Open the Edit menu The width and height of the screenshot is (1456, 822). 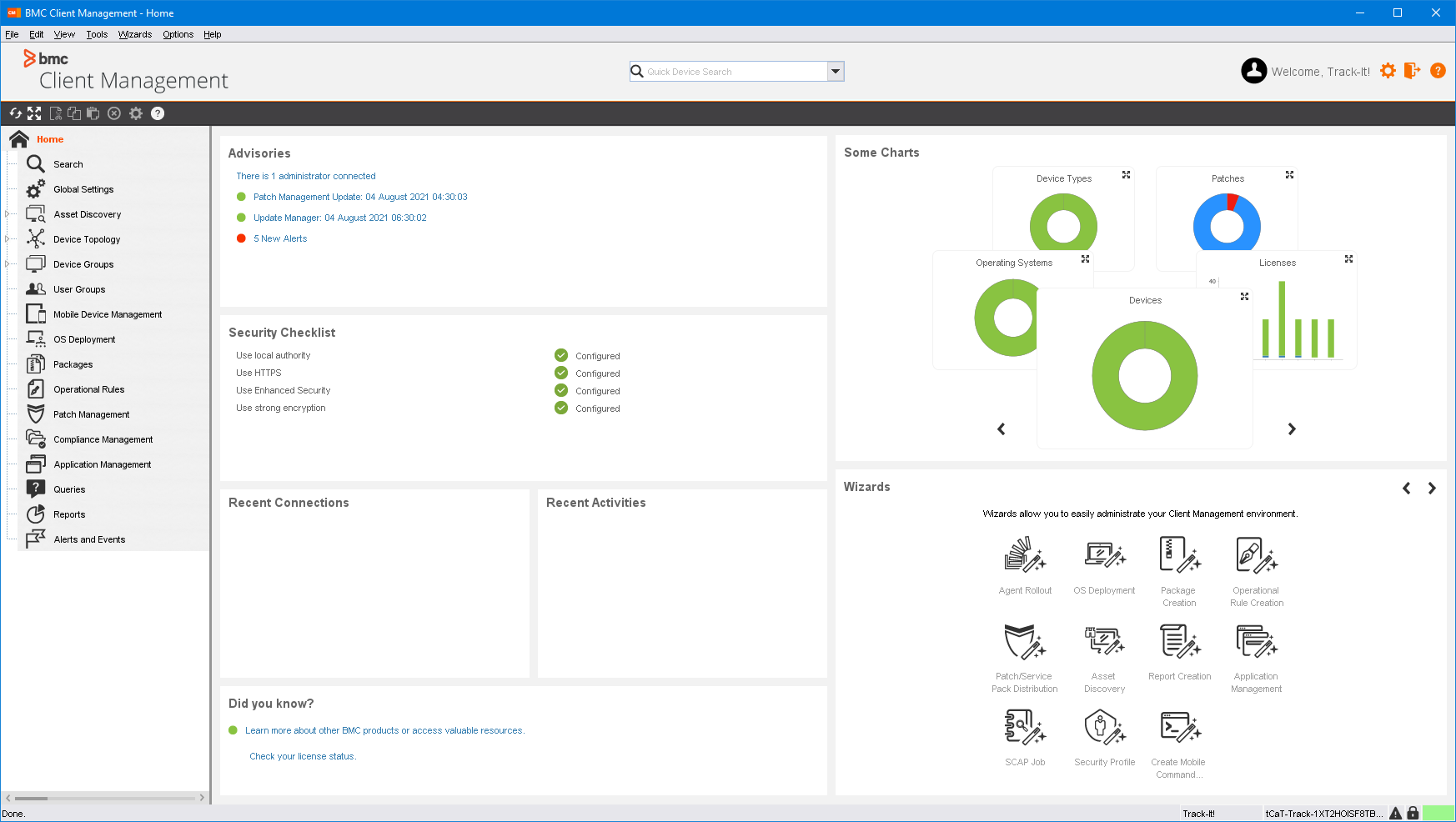coord(37,34)
